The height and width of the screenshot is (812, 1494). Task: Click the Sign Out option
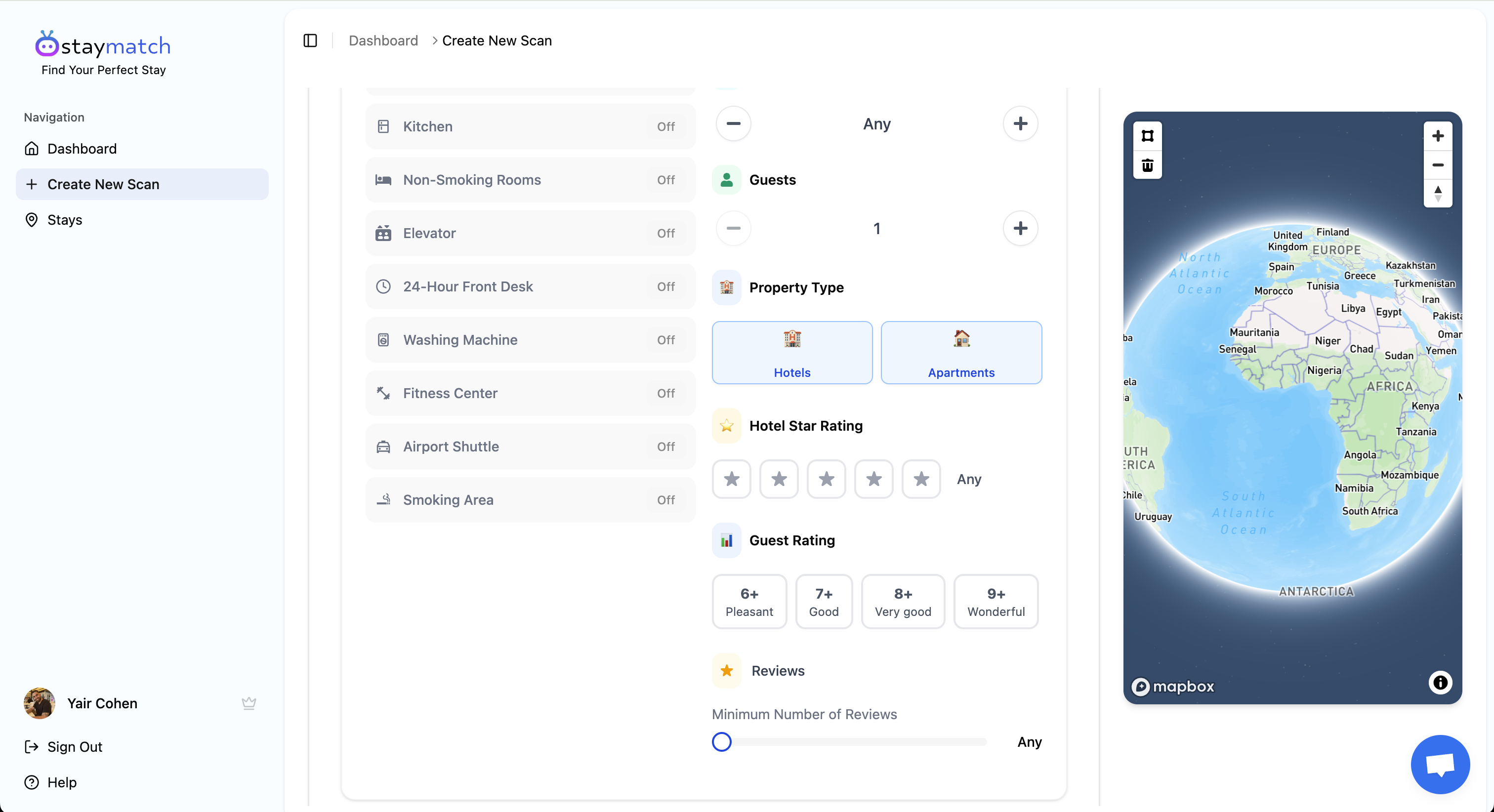[63, 746]
